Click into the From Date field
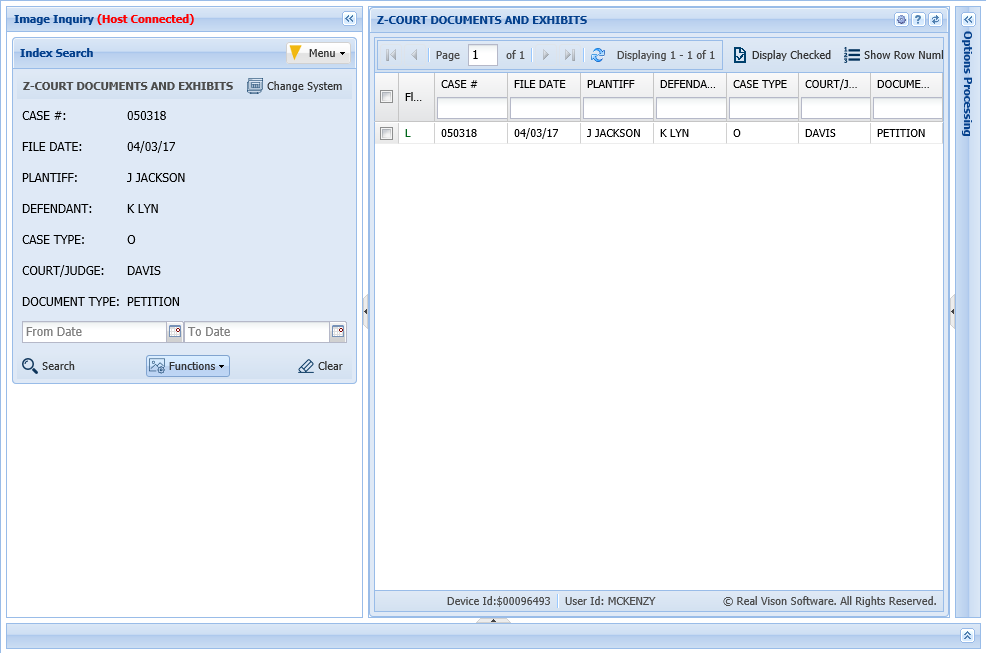Image resolution: width=986 pixels, height=653 pixels. (x=94, y=332)
